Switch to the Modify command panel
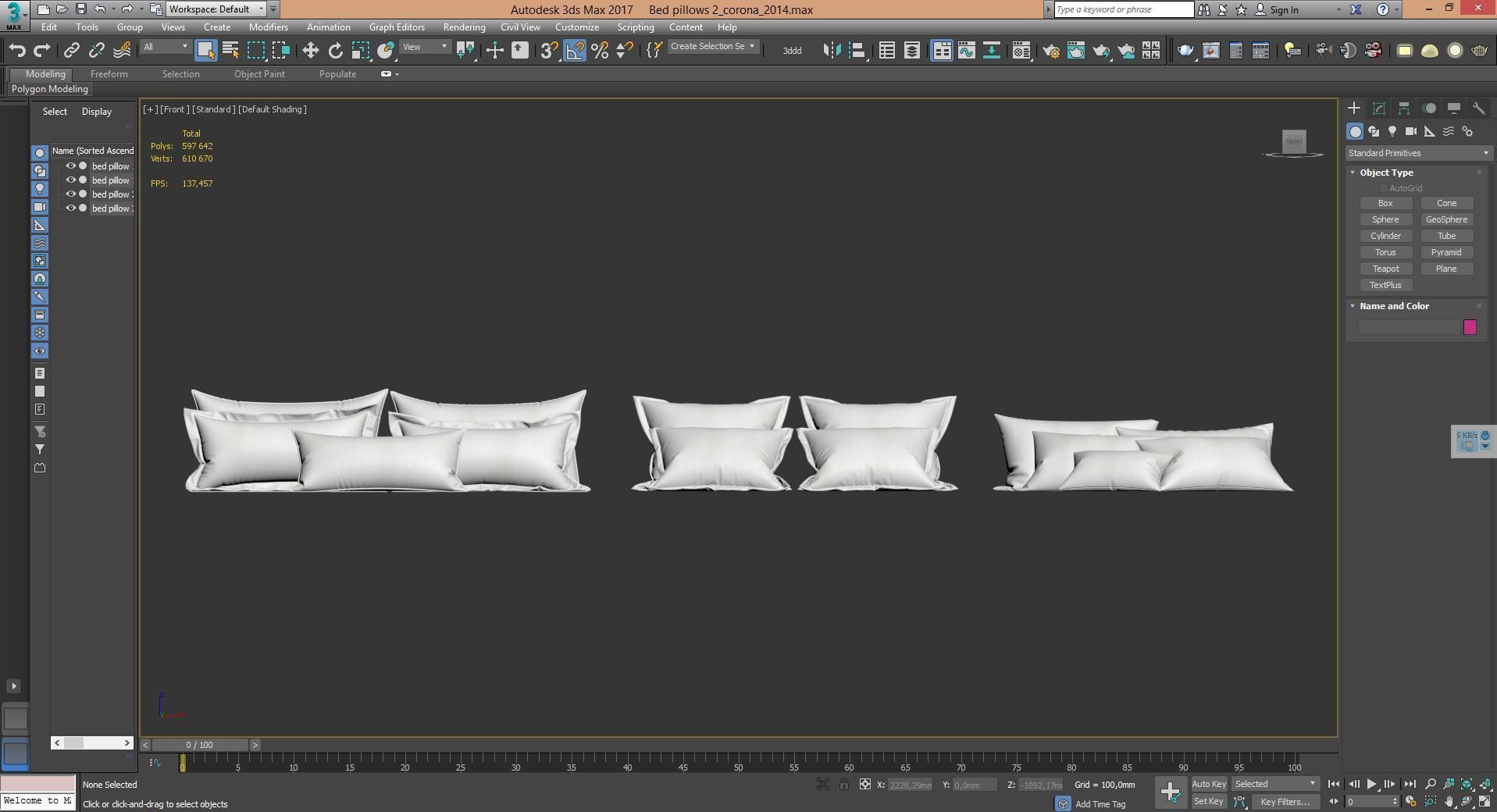 tap(1379, 109)
